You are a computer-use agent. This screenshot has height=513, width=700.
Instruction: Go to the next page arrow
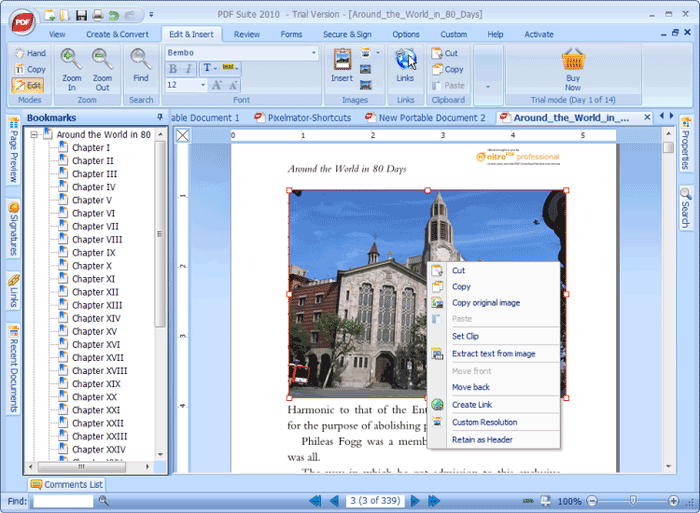point(414,500)
